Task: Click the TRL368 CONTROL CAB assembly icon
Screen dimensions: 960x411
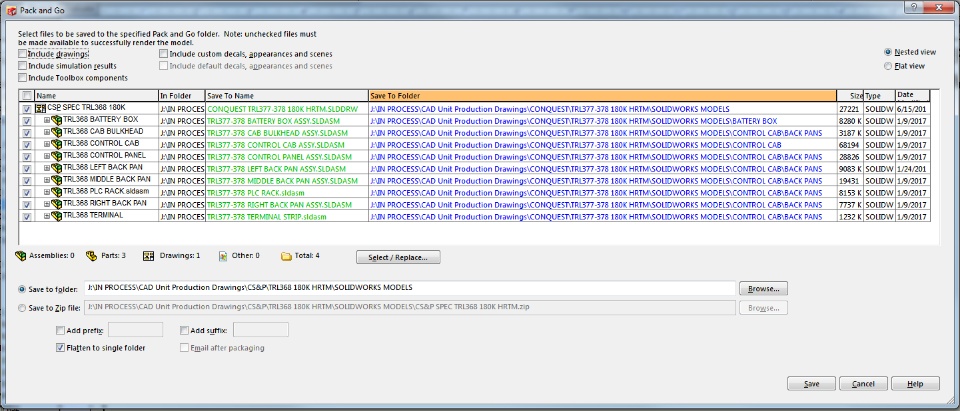Action: point(57,144)
